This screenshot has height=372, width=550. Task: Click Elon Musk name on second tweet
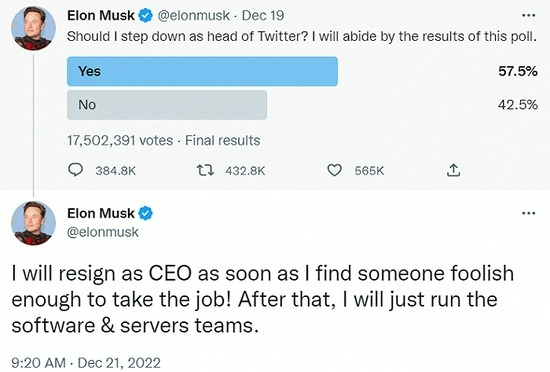click(x=101, y=213)
